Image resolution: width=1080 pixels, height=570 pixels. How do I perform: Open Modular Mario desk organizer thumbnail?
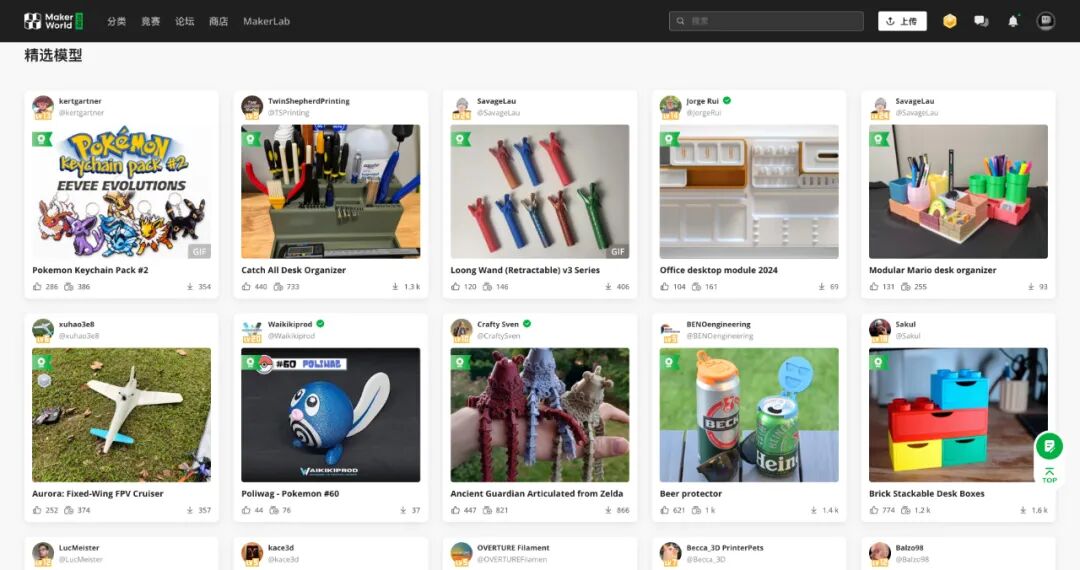958,191
